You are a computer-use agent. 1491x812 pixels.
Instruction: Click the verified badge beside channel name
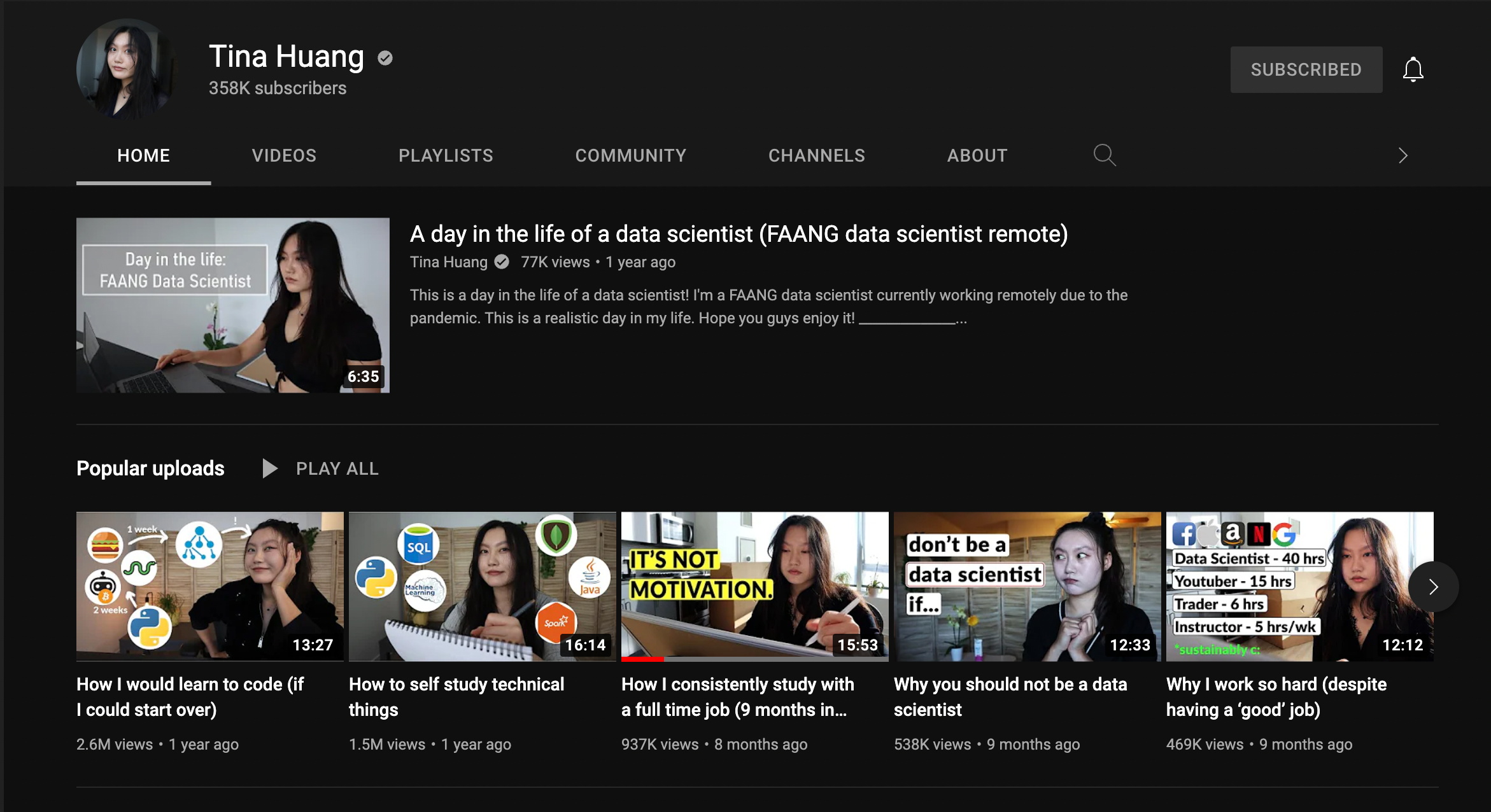(385, 58)
